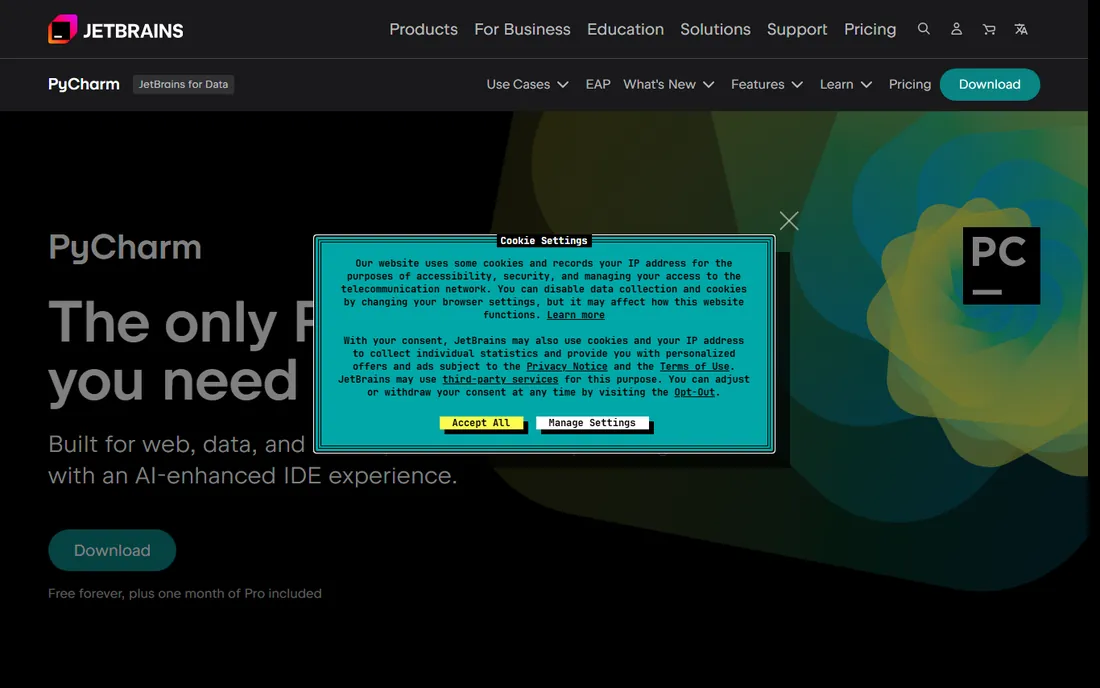Click the PyCharm product name in subheader
1100x688 pixels.
83,84
